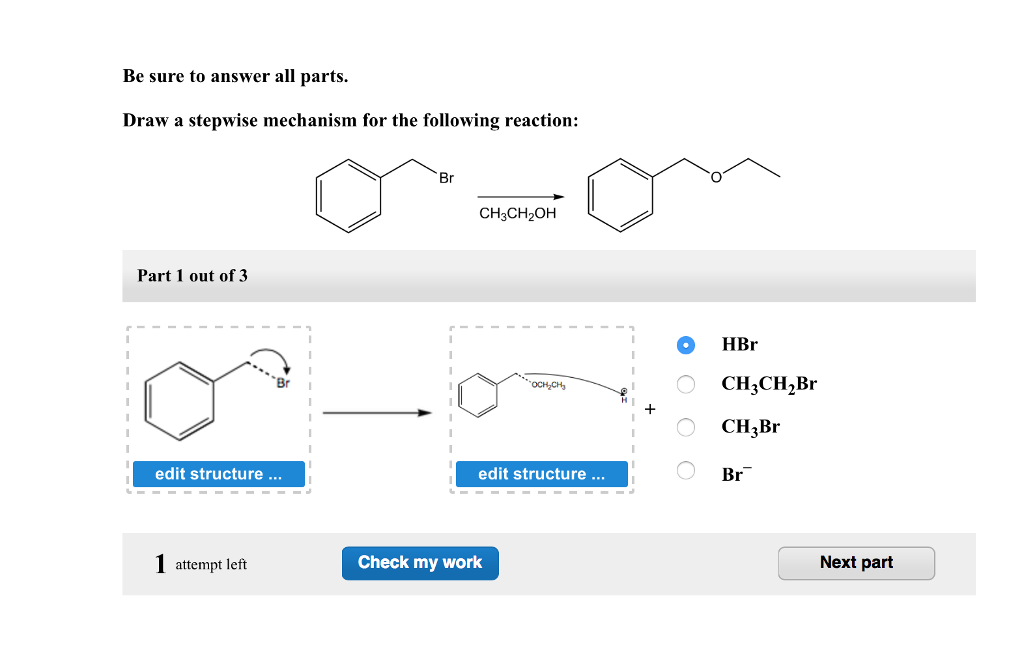Click the Next part button
Viewport: 1024px width, 654px height.
click(x=856, y=563)
